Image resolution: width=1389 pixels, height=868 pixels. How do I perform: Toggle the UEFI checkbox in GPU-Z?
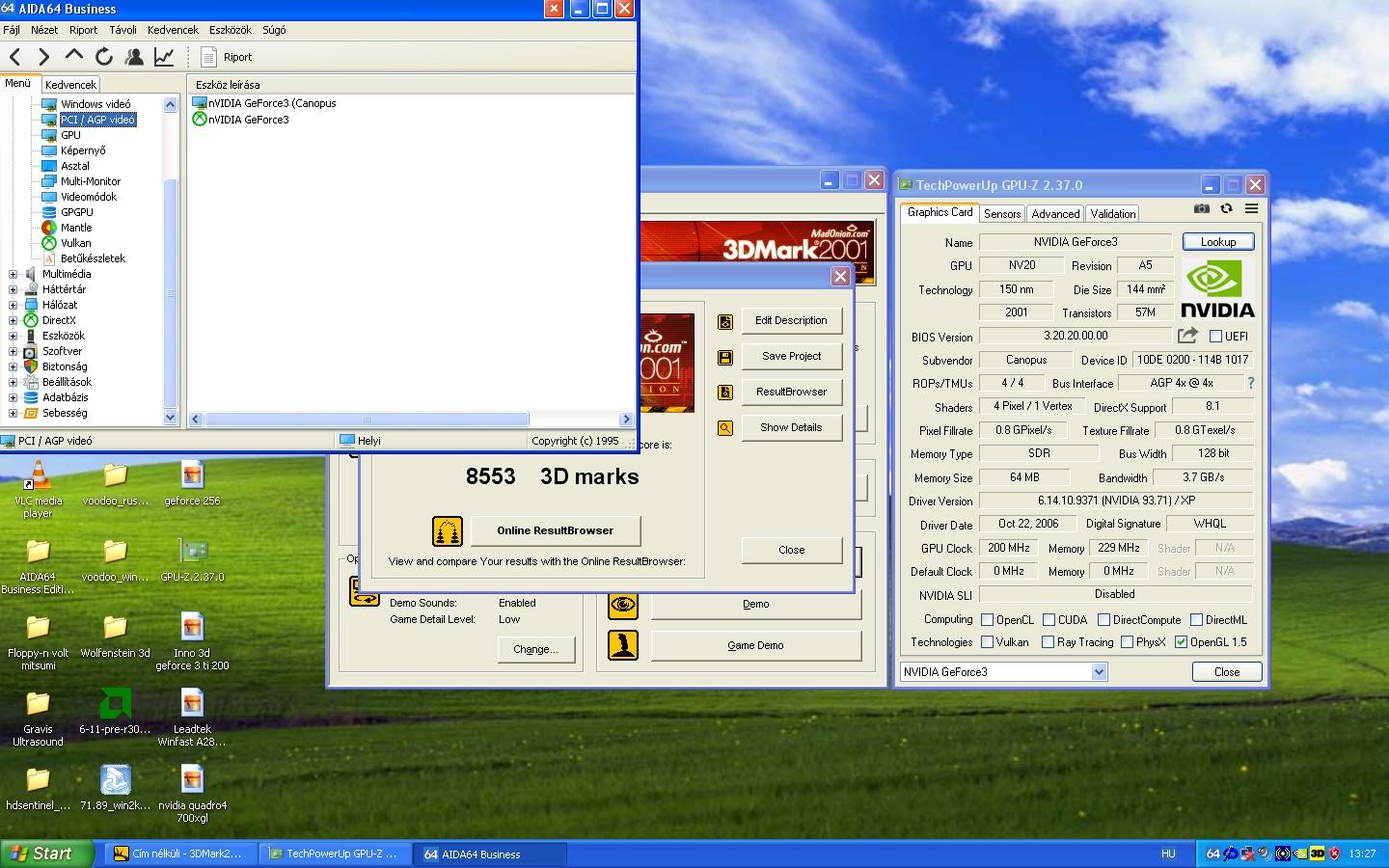click(1215, 337)
